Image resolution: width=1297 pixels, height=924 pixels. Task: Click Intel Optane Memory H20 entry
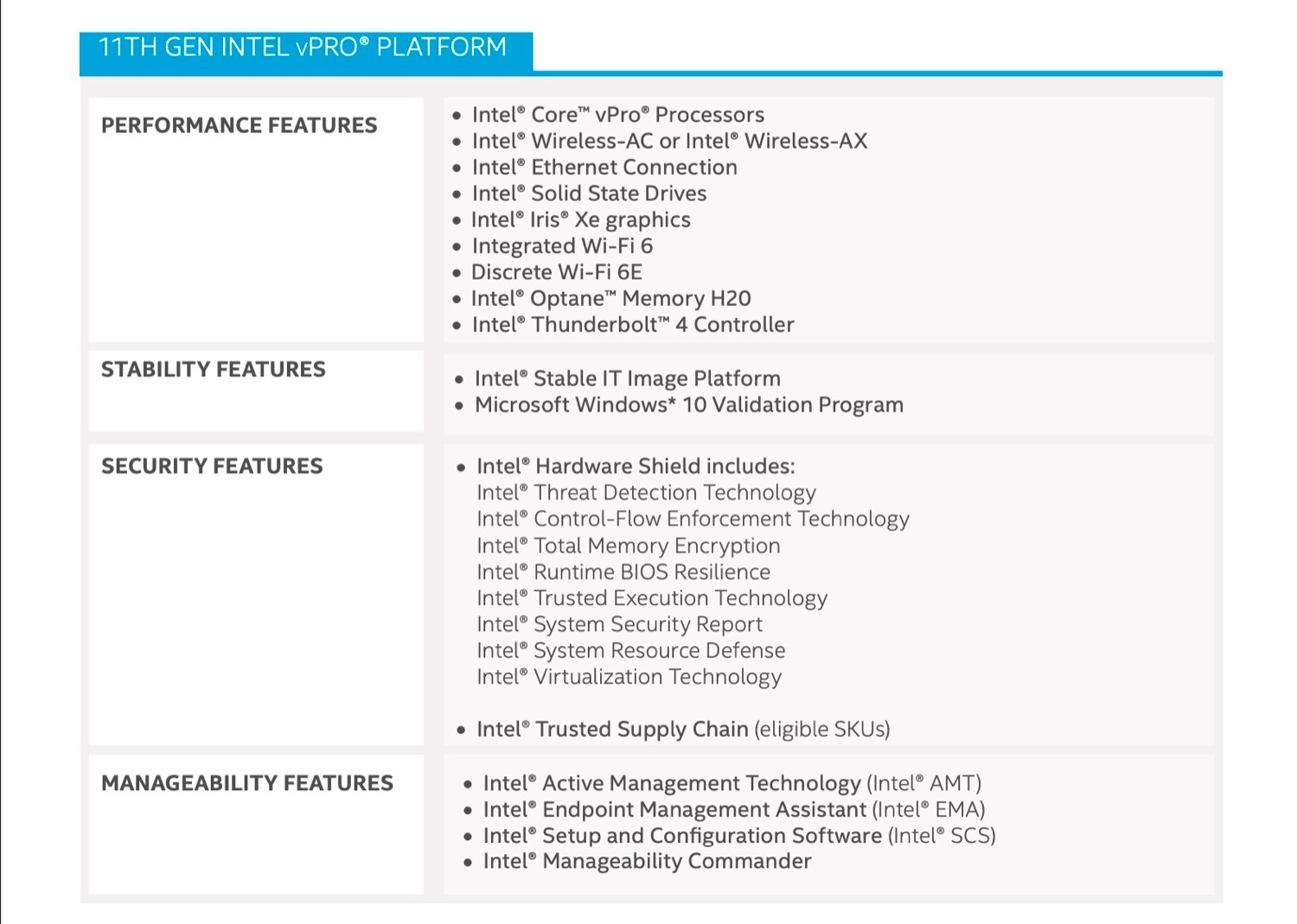click(610, 299)
